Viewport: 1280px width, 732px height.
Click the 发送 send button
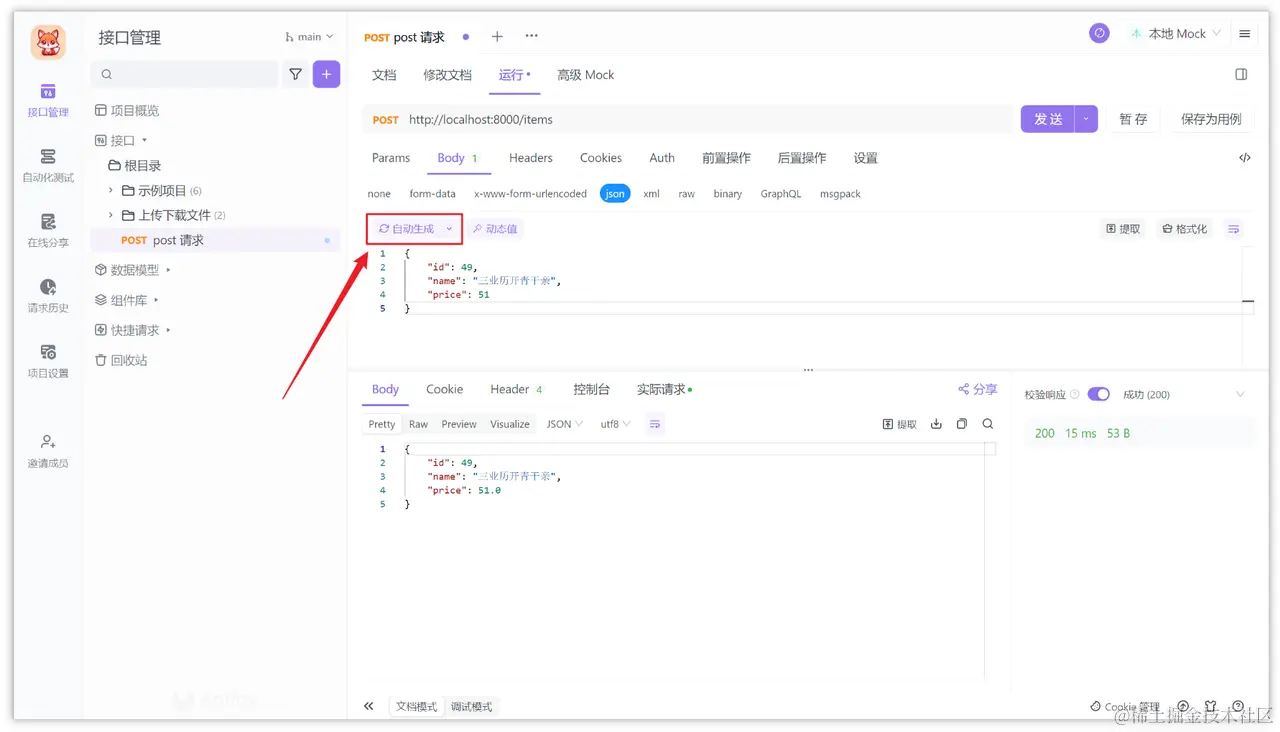click(x=1048, y=119)
